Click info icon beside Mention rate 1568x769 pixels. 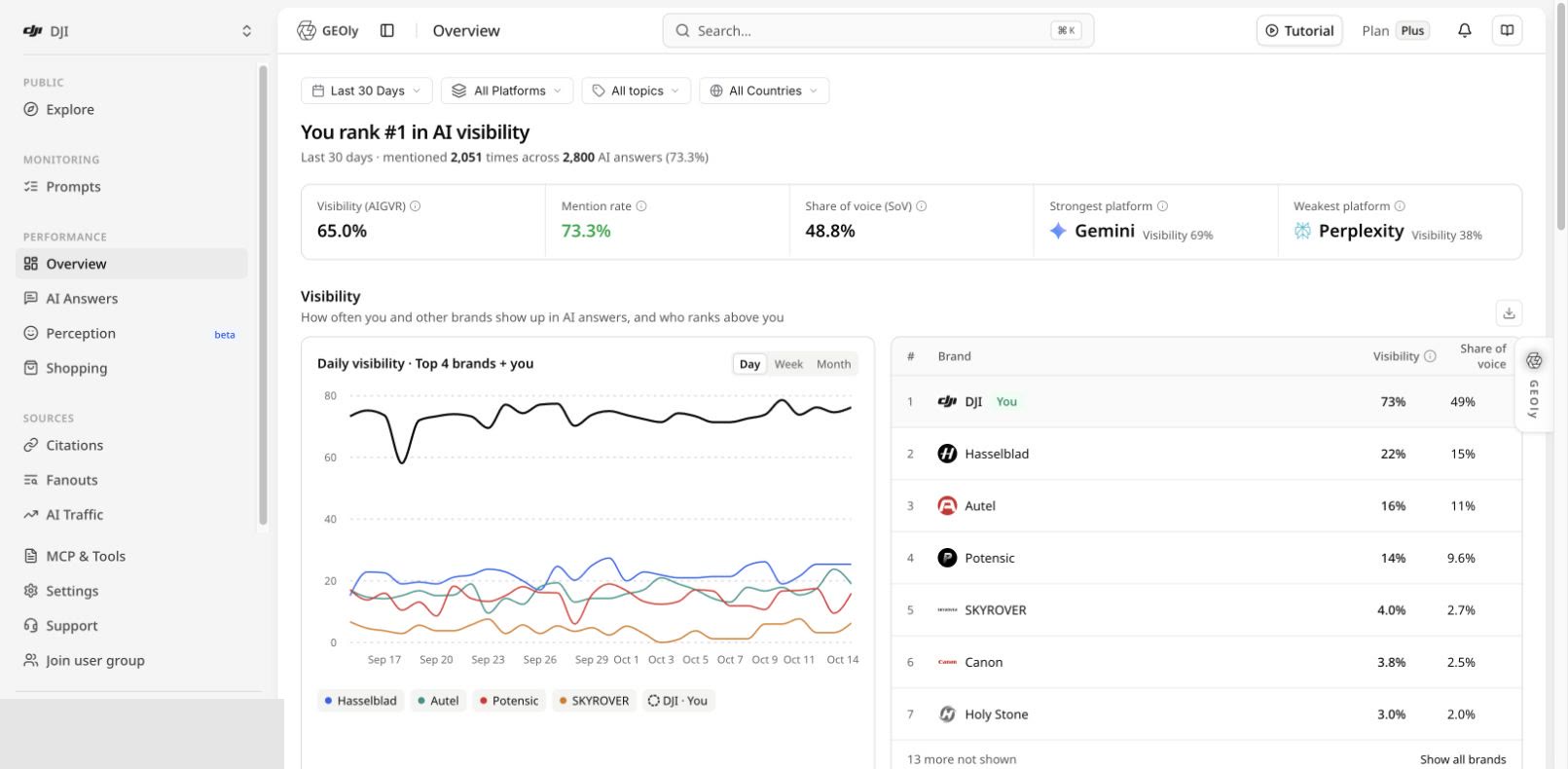(641, 206)
